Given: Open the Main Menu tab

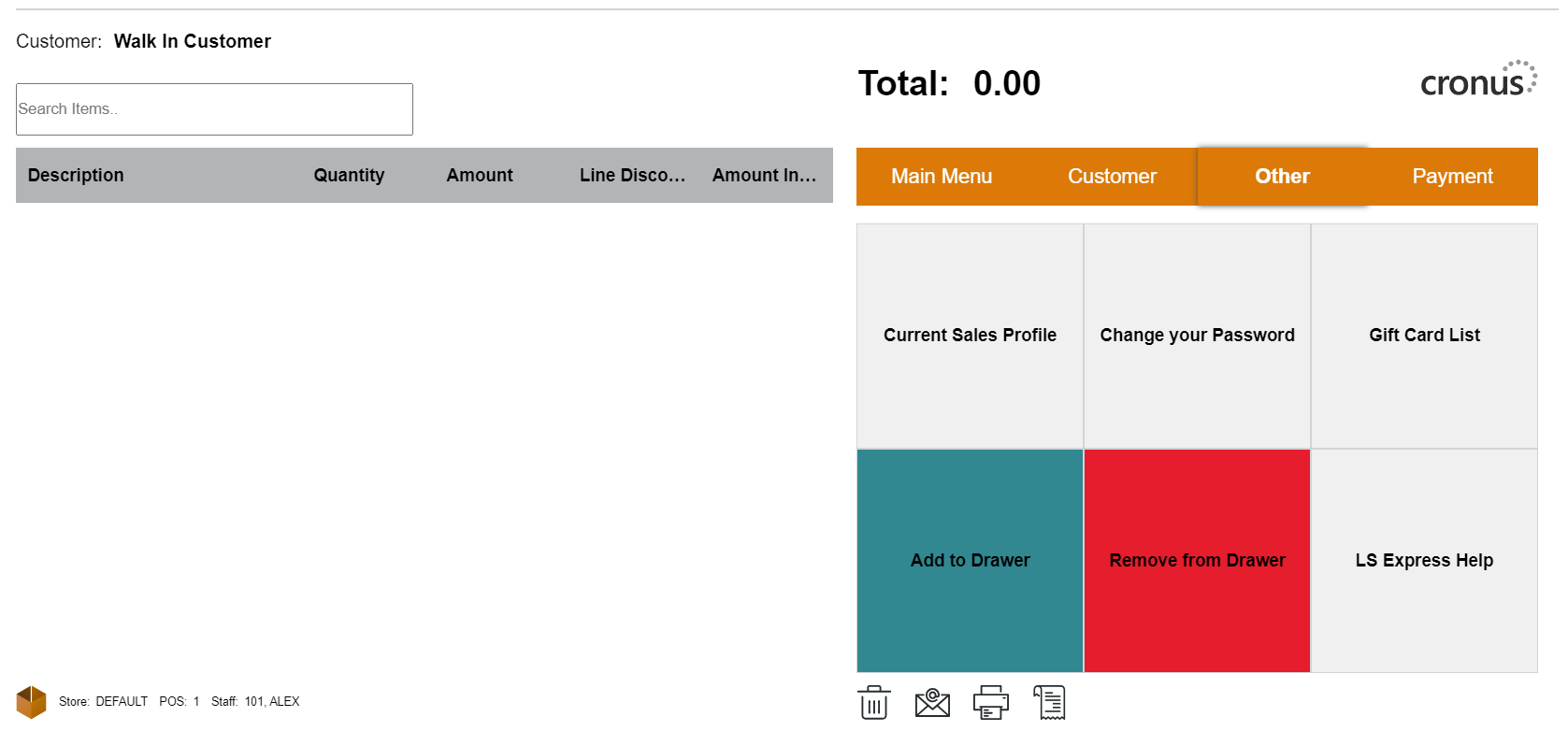Looking at the screenshot, I should (941, 177).
